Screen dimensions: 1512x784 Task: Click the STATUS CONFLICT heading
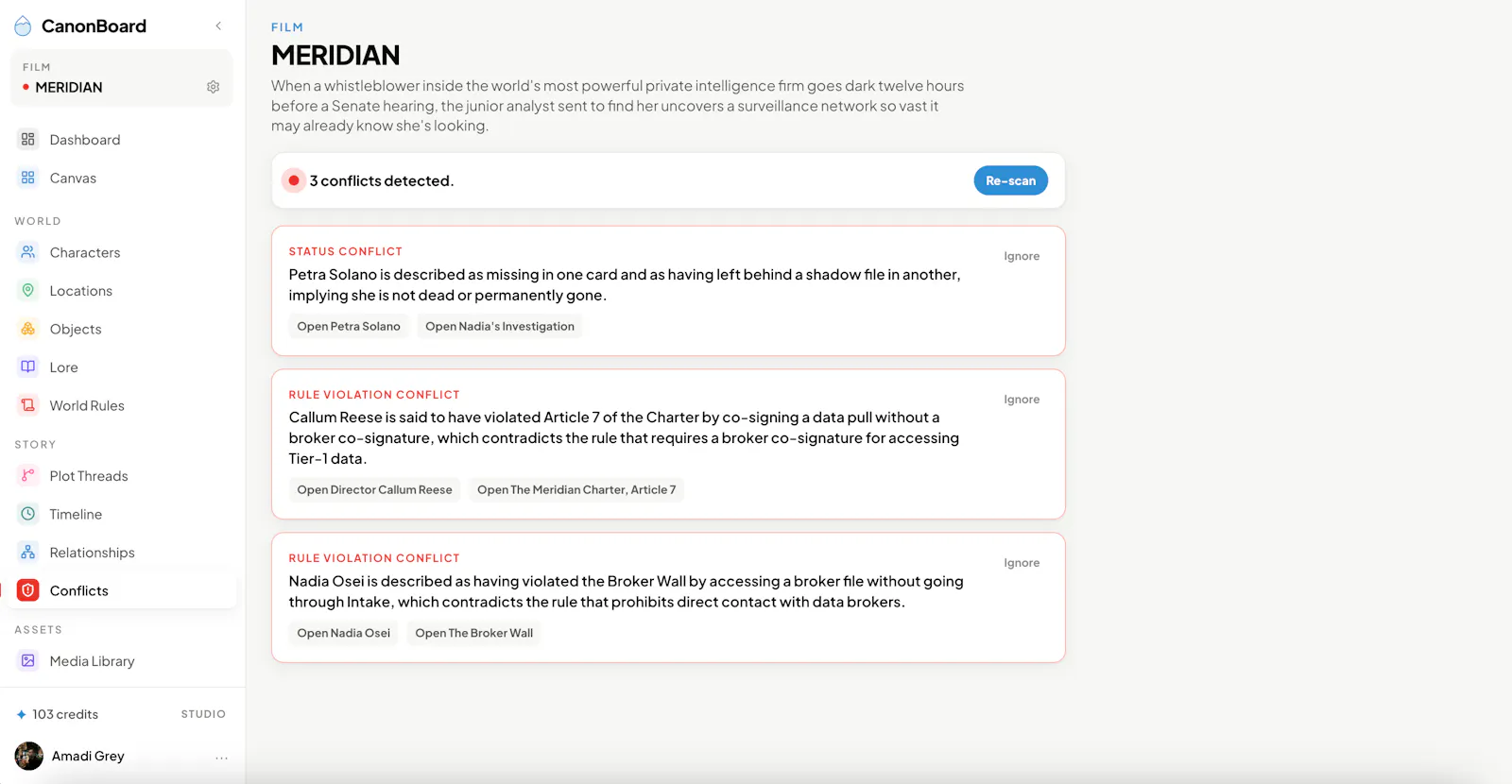(346, 252)
